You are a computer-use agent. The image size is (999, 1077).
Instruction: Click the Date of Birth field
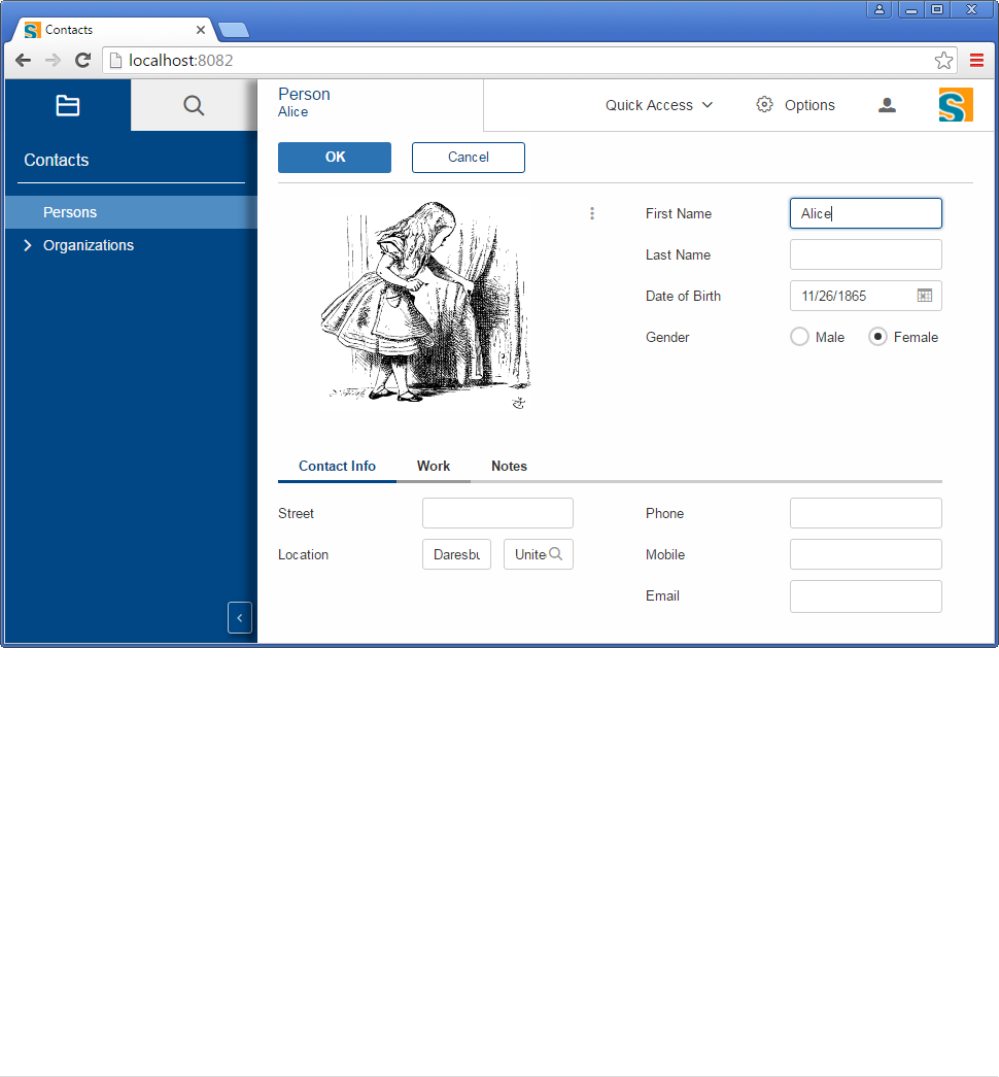[x=866, y=295]
